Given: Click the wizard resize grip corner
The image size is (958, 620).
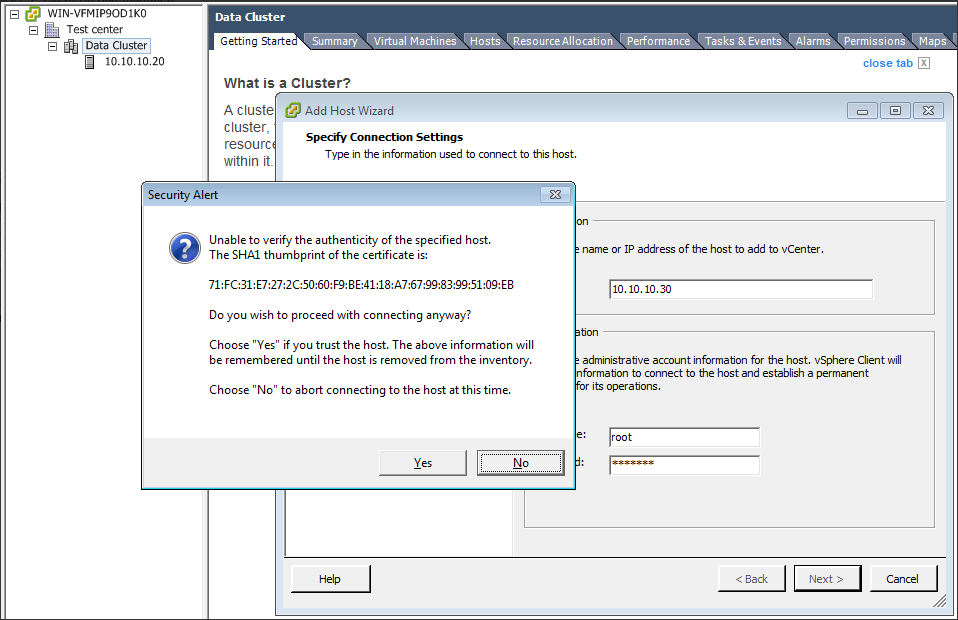Looking at the screenshot, I should click(940, 602).
